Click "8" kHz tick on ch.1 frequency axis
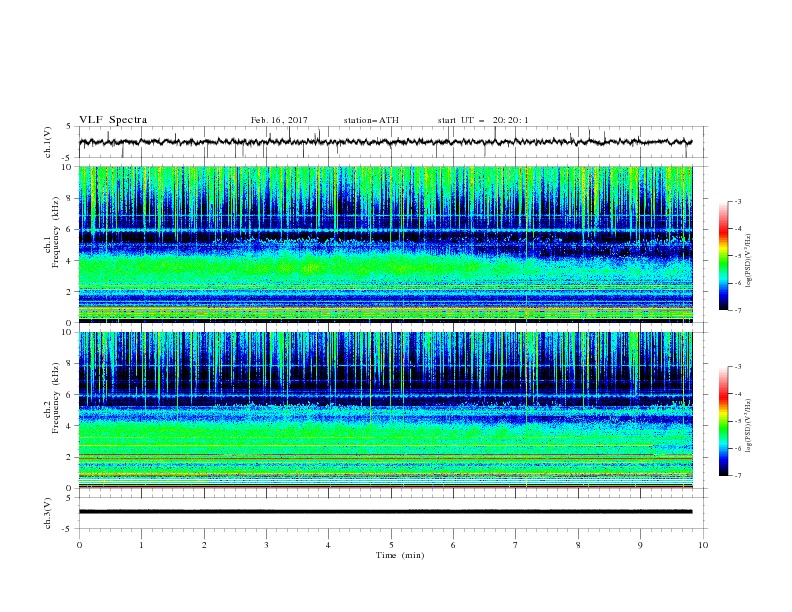Viewport: 792px width, 612px height. pyautogui.click(x=71, y=198)
